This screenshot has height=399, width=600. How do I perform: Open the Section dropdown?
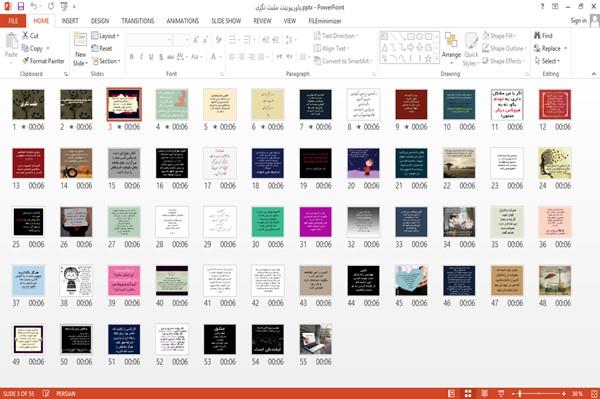[106, 61]
